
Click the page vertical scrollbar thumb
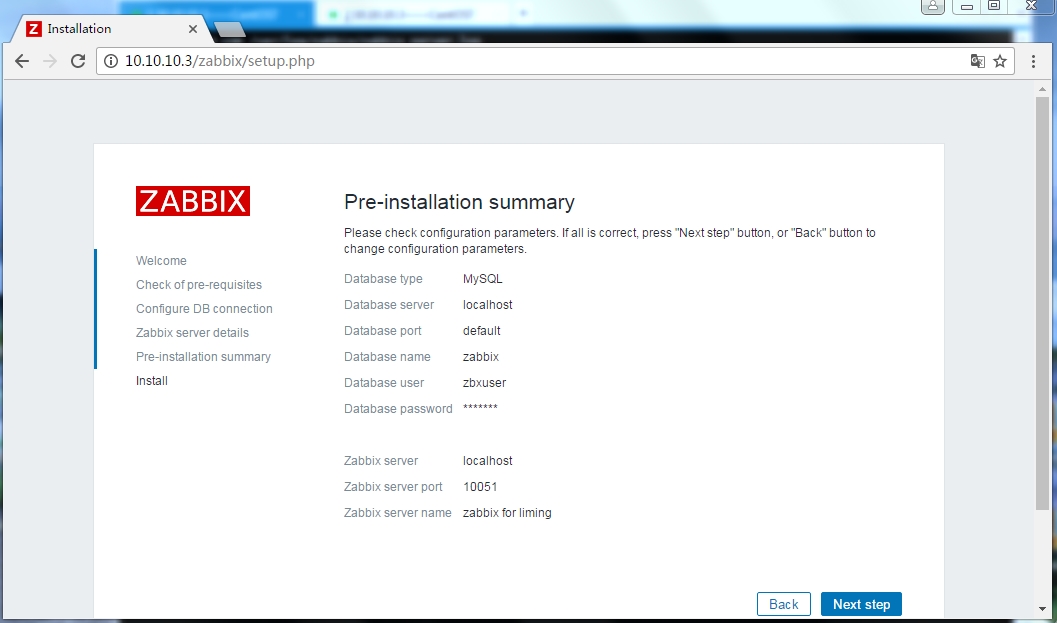pyautogui.click(x=1042, y=303)
